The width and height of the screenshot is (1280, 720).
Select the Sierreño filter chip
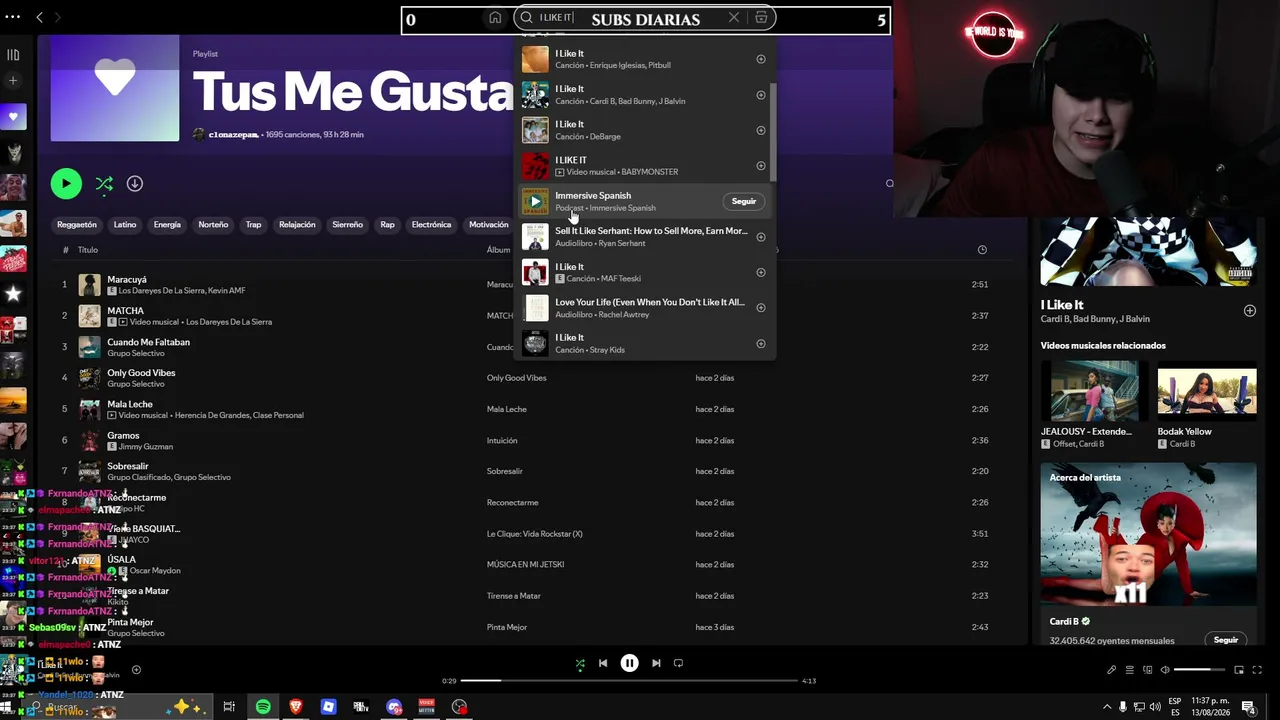[x=348, y=225]
